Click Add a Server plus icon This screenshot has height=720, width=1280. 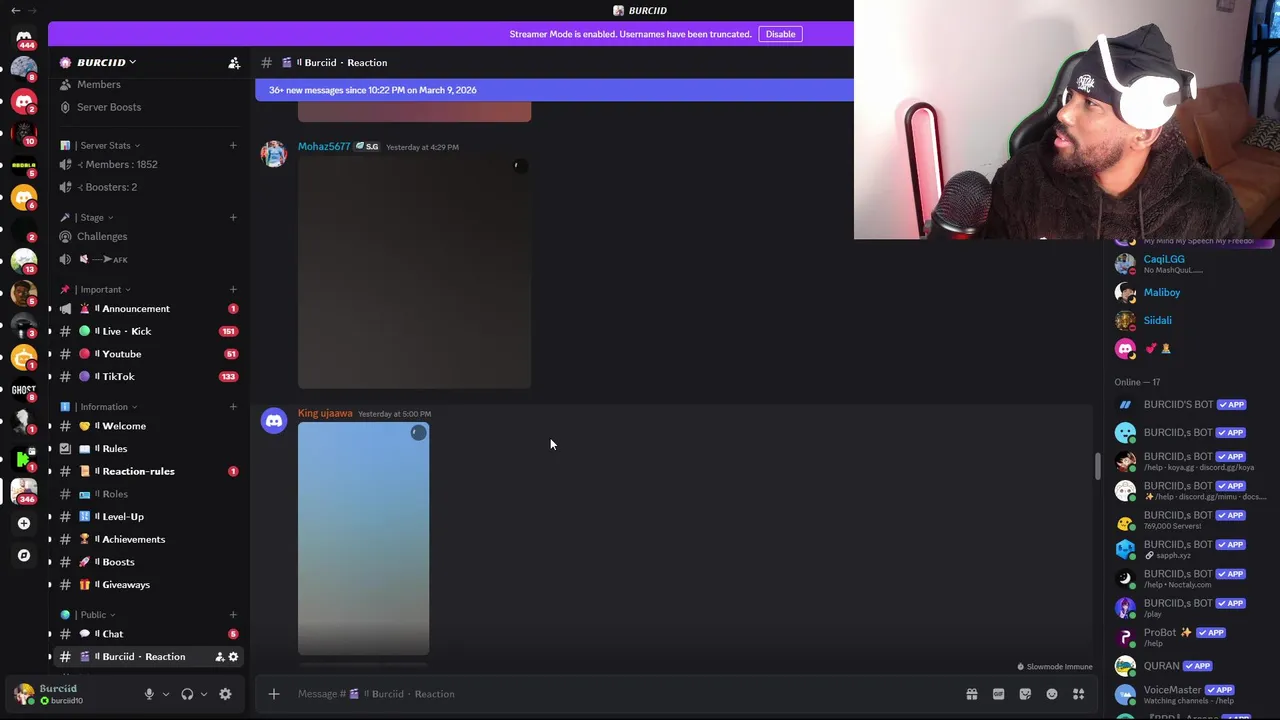pyautogui.click(x=24, y=523)
